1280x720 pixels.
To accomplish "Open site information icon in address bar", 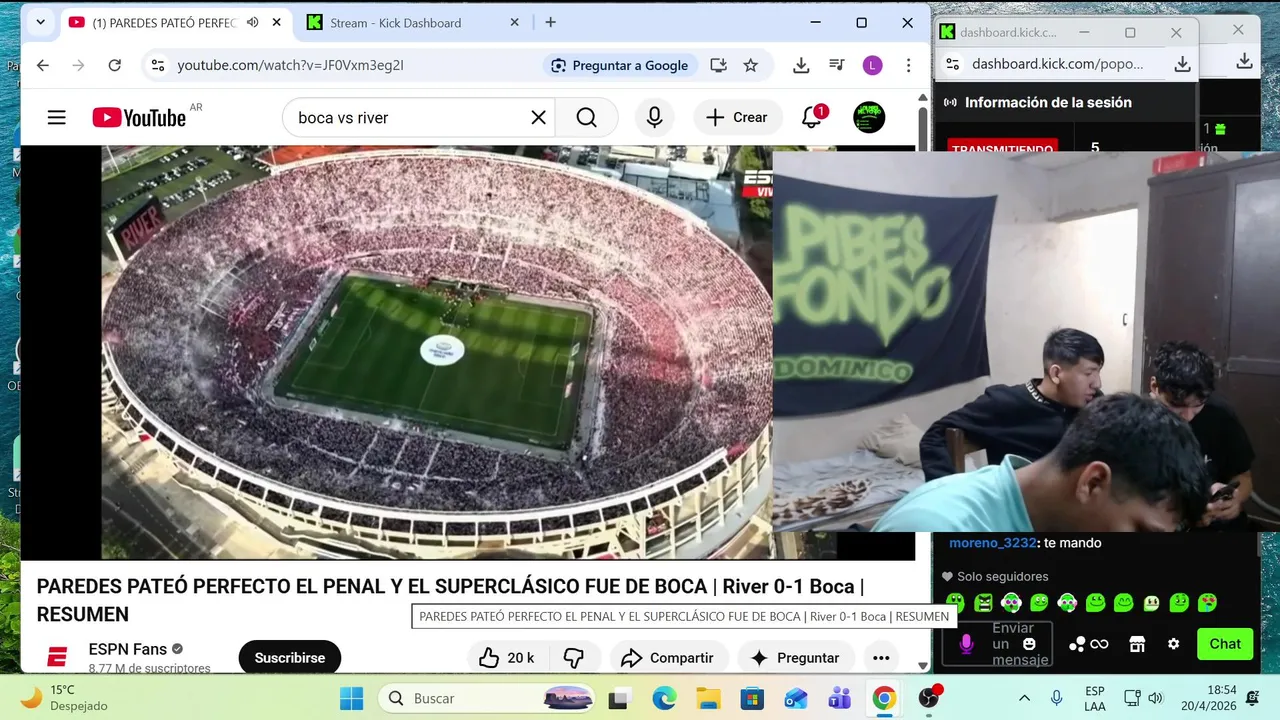I will (x=157, y=65).
